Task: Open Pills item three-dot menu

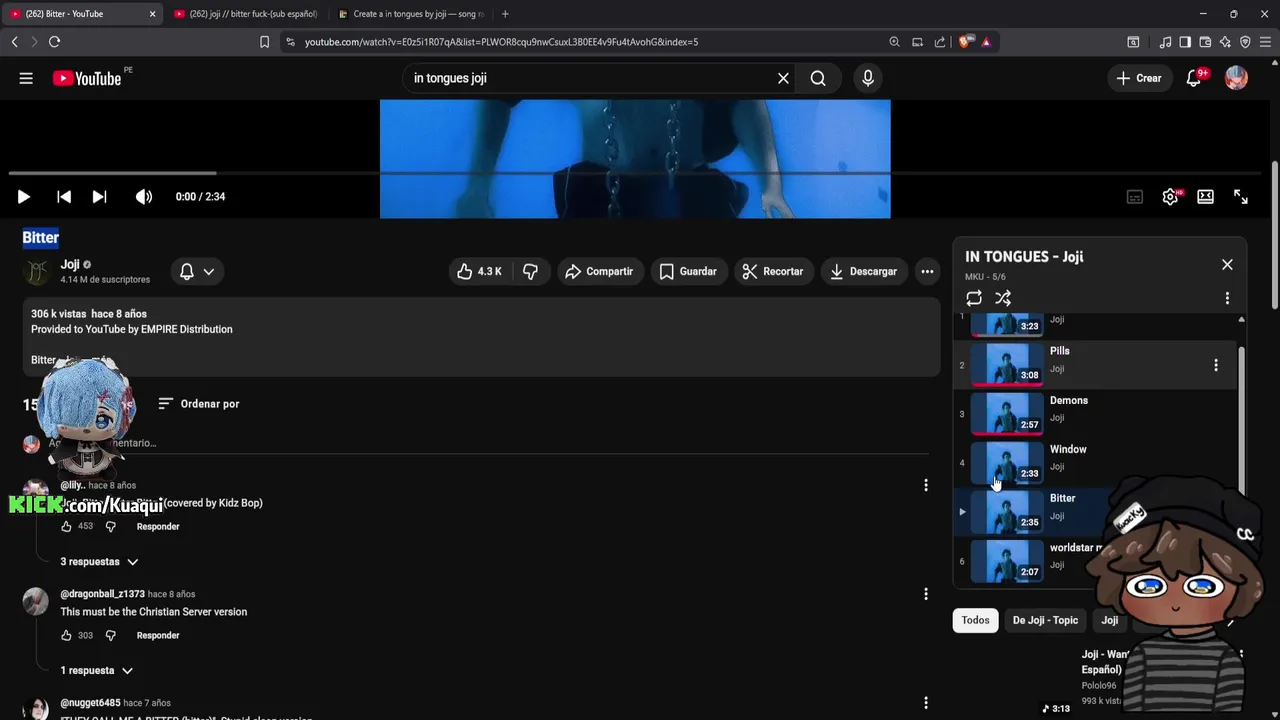Action: 1216,365
